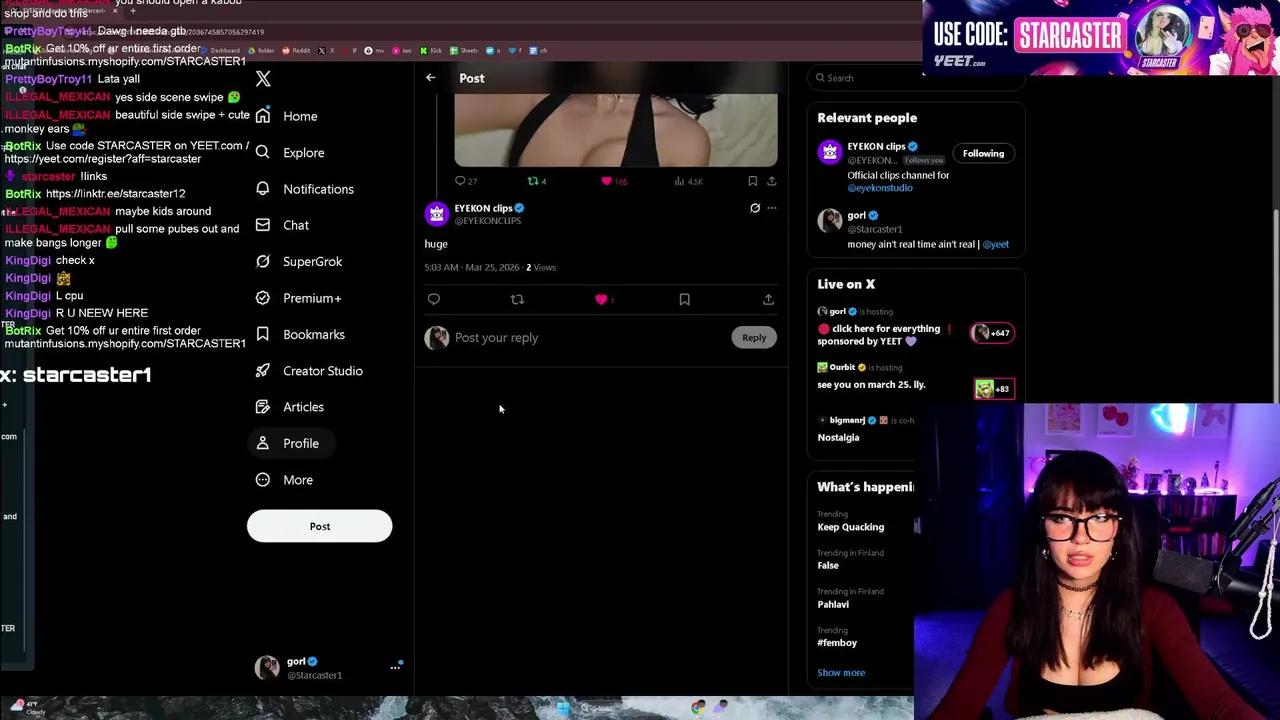
Task: Open Articles in the sidebar
Action: click(x=289, y=407)
